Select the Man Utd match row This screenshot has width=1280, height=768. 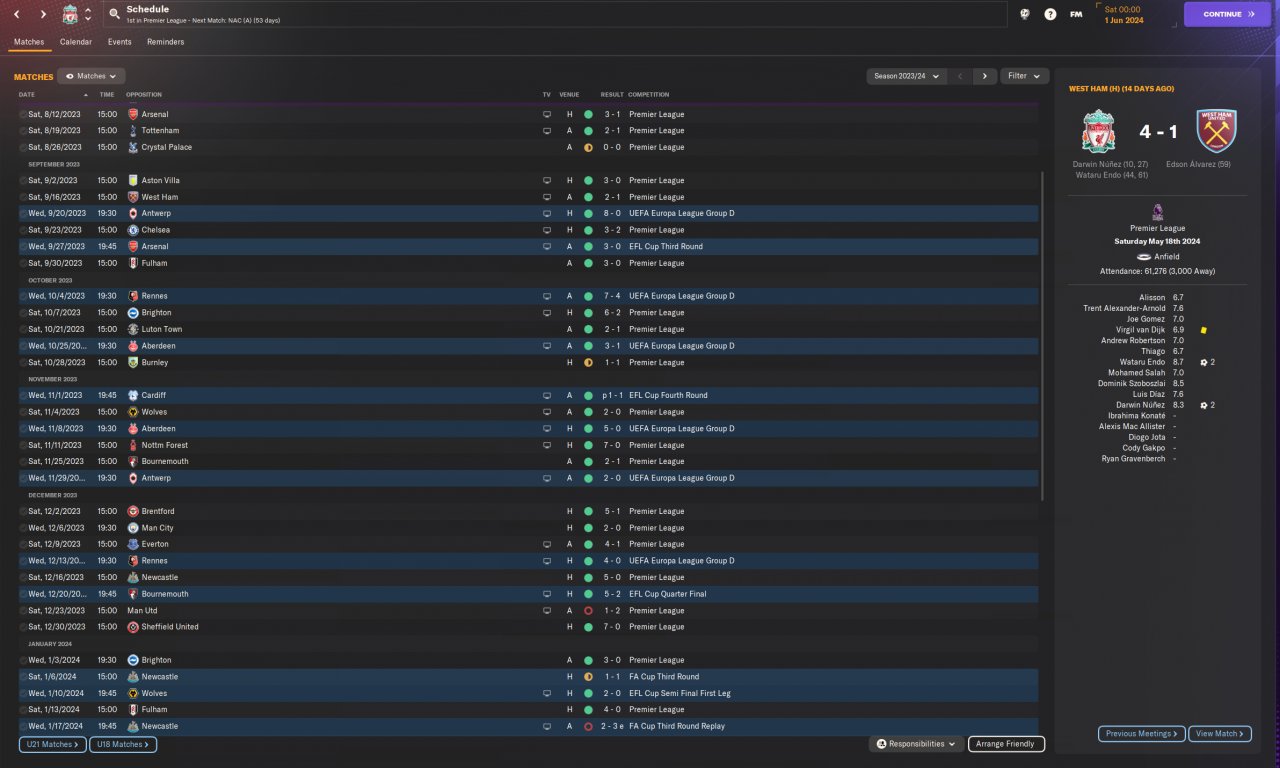pos(528,610)
